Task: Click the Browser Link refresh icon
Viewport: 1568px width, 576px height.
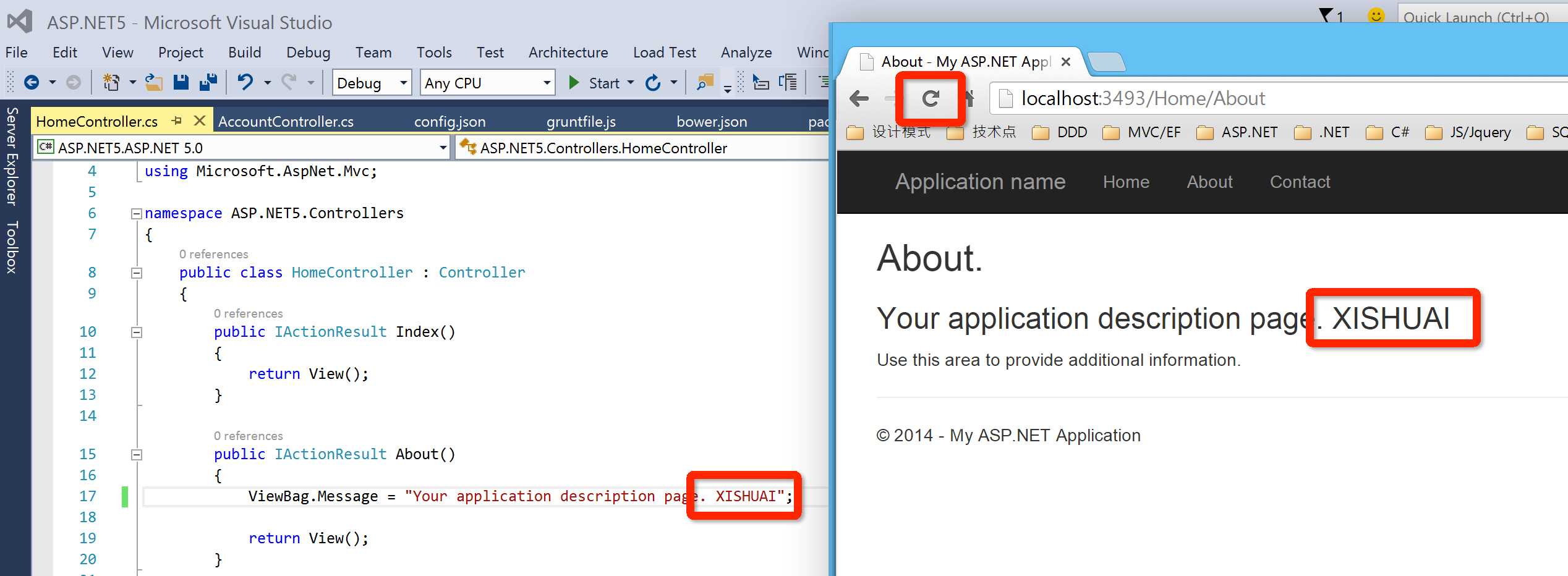Action: tap(653, 82)
